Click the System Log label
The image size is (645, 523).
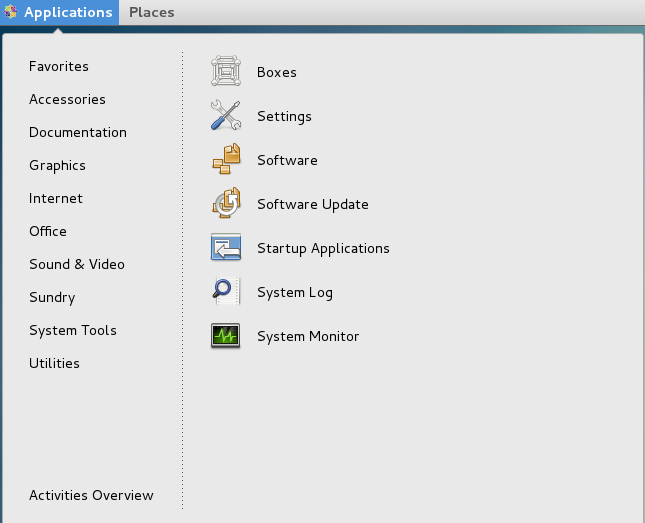295,293
